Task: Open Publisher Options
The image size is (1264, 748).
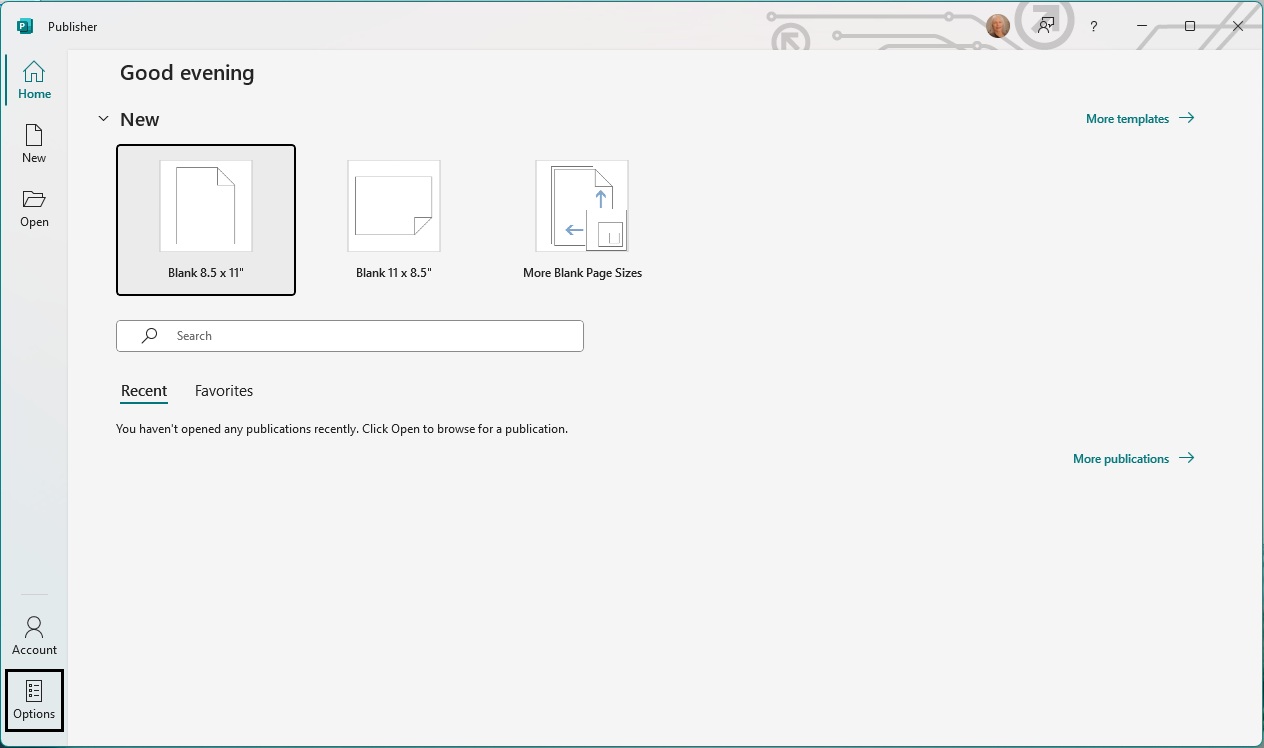Action: 34,700
